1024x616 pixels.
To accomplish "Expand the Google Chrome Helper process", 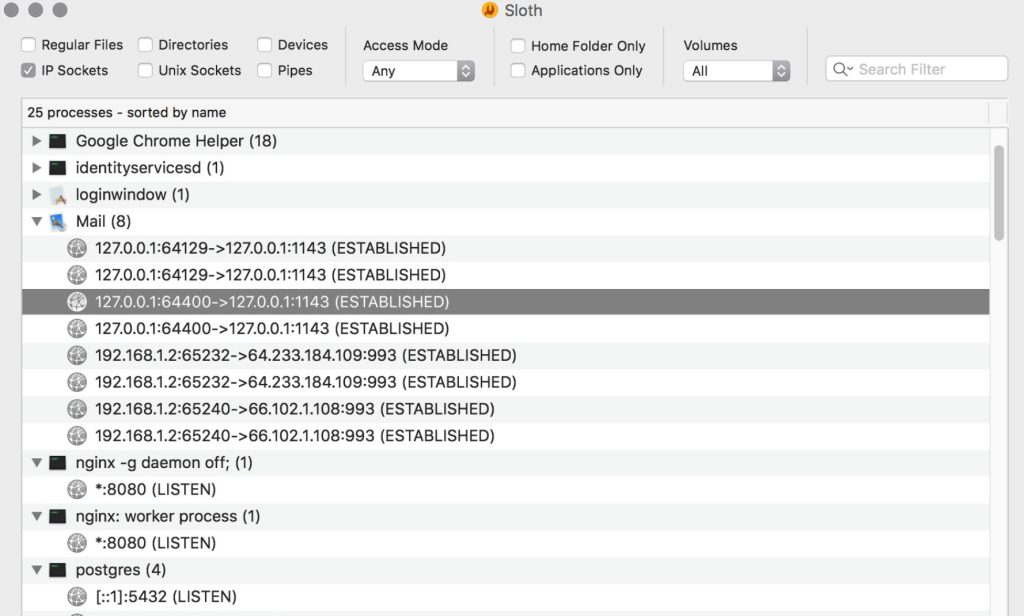I will pos(37,140).
